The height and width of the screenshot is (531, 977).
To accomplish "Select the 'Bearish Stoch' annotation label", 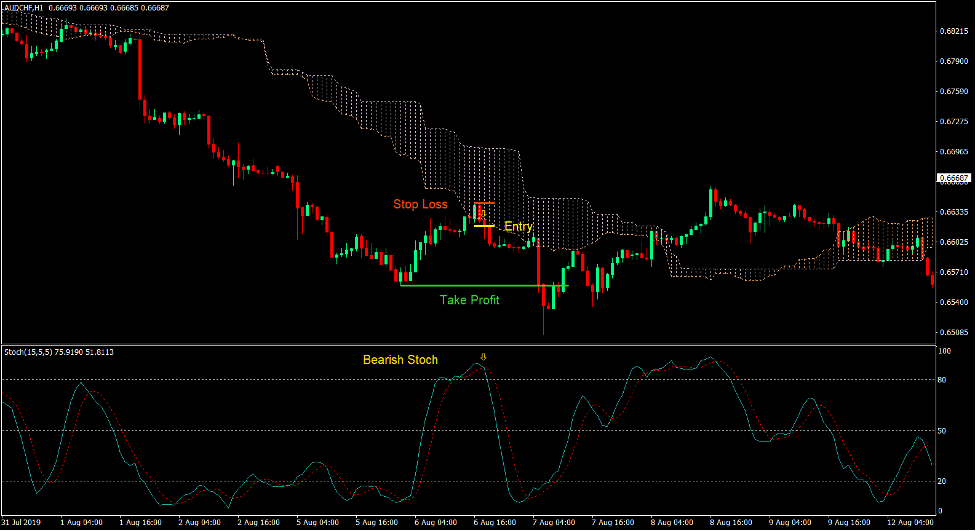I will point(400,360).
